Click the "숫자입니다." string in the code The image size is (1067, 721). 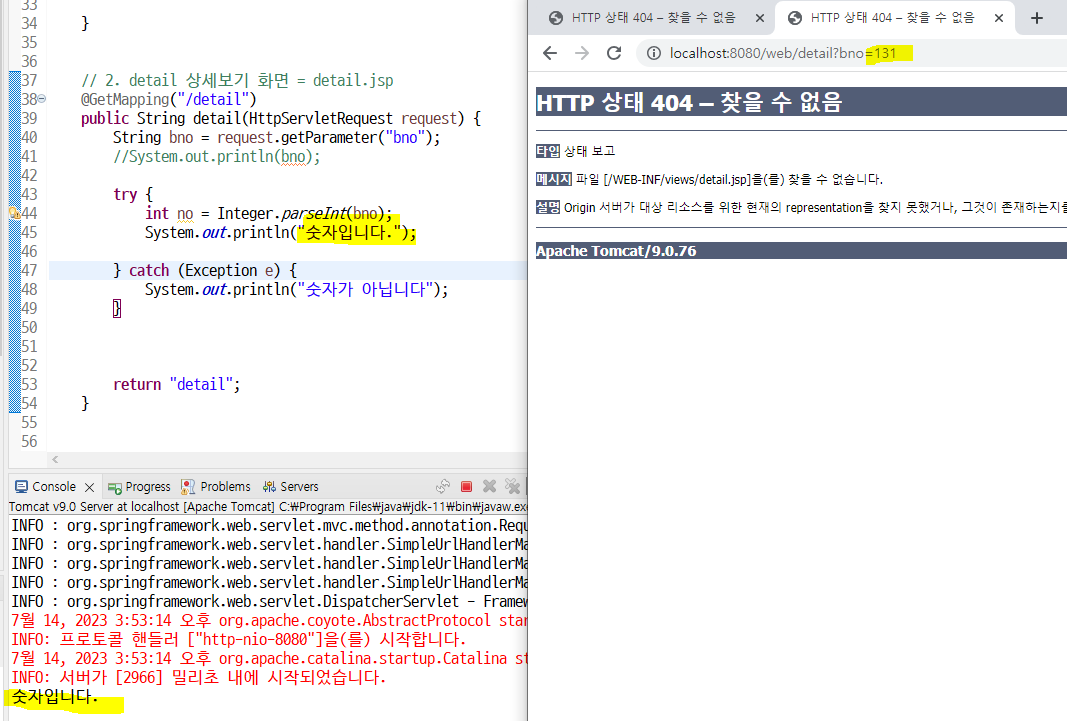(349, 233)
